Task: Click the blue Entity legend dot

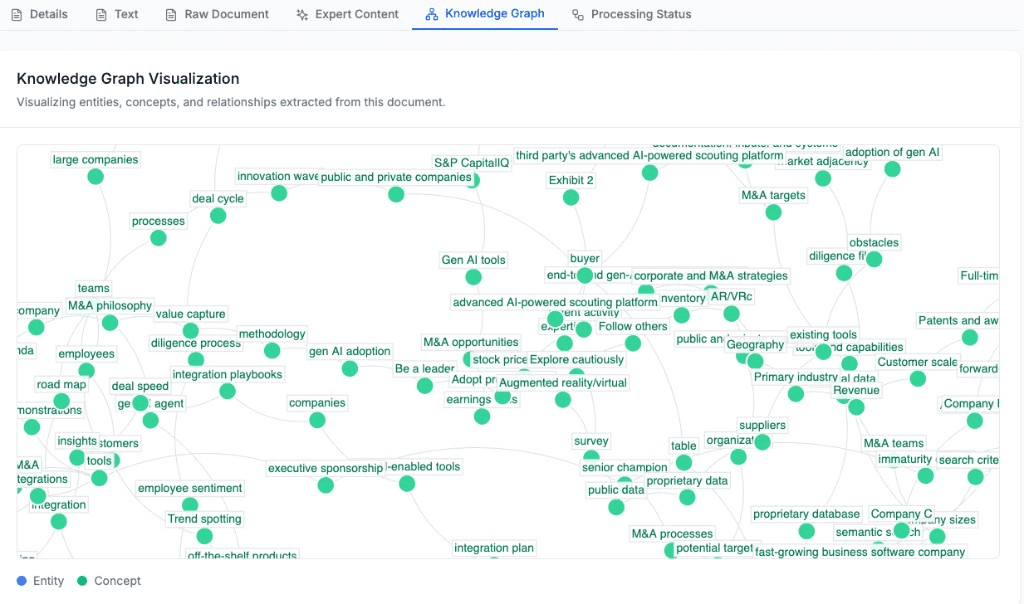Action: pos(21,580)
